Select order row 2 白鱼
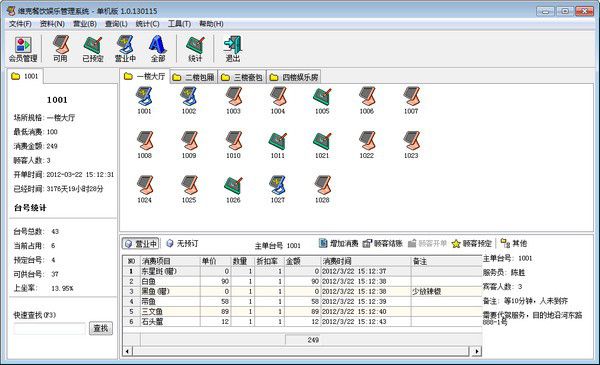This screenshot has height=365, width=600. coord(302,281)
